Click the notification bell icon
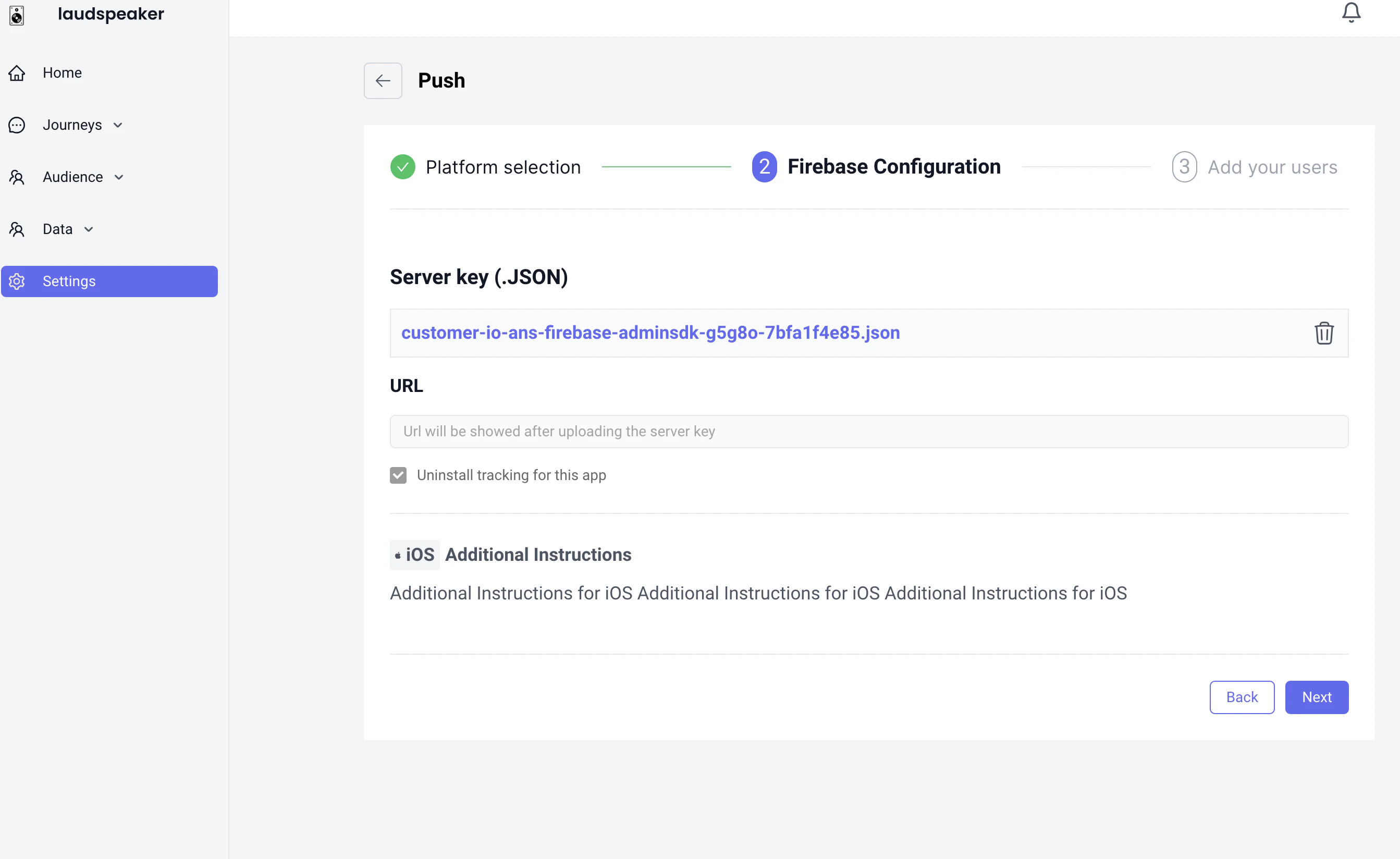Screen dimensions: 1400x859 tap(1350, 13)
